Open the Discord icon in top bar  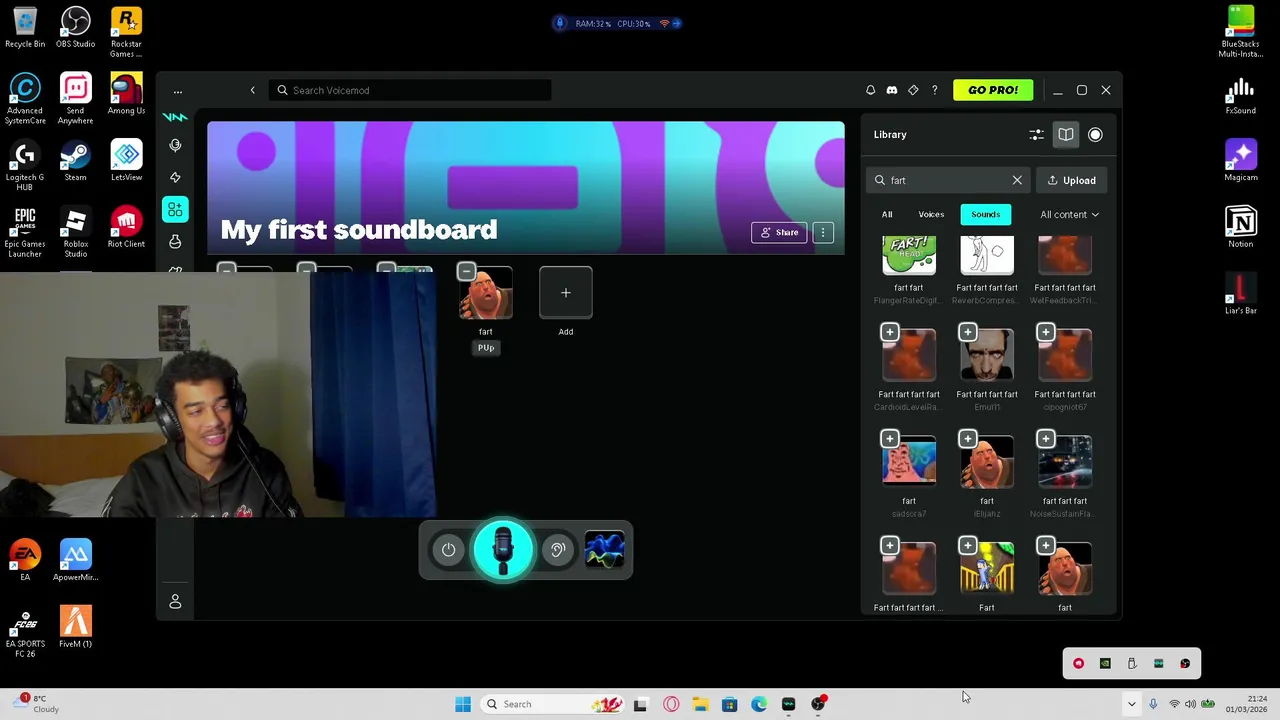pyautogui.click(x=892, y=90)
